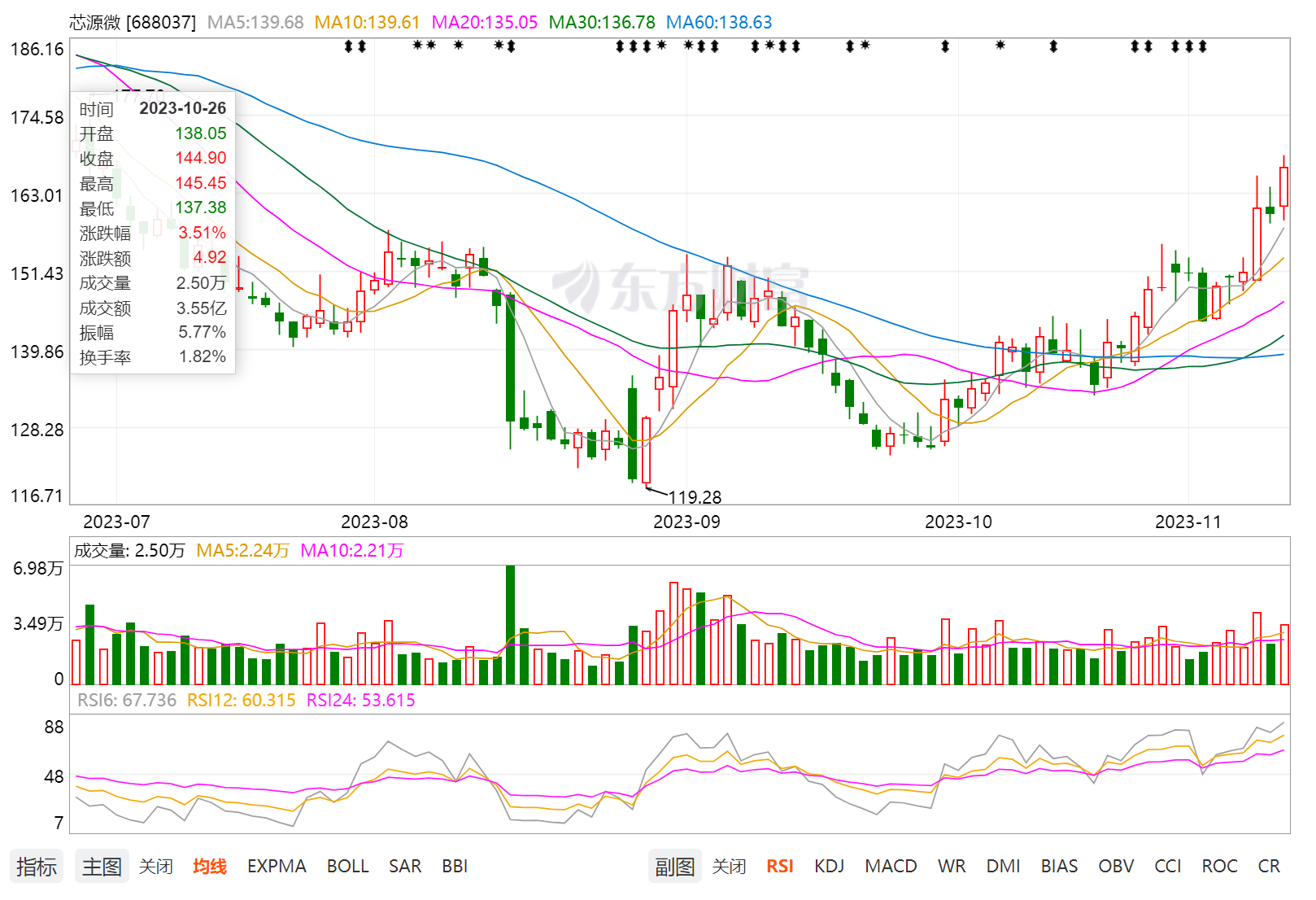Click the 186.16 price axis label
The width and height of the screenshot is (1316, 900).
37,50
